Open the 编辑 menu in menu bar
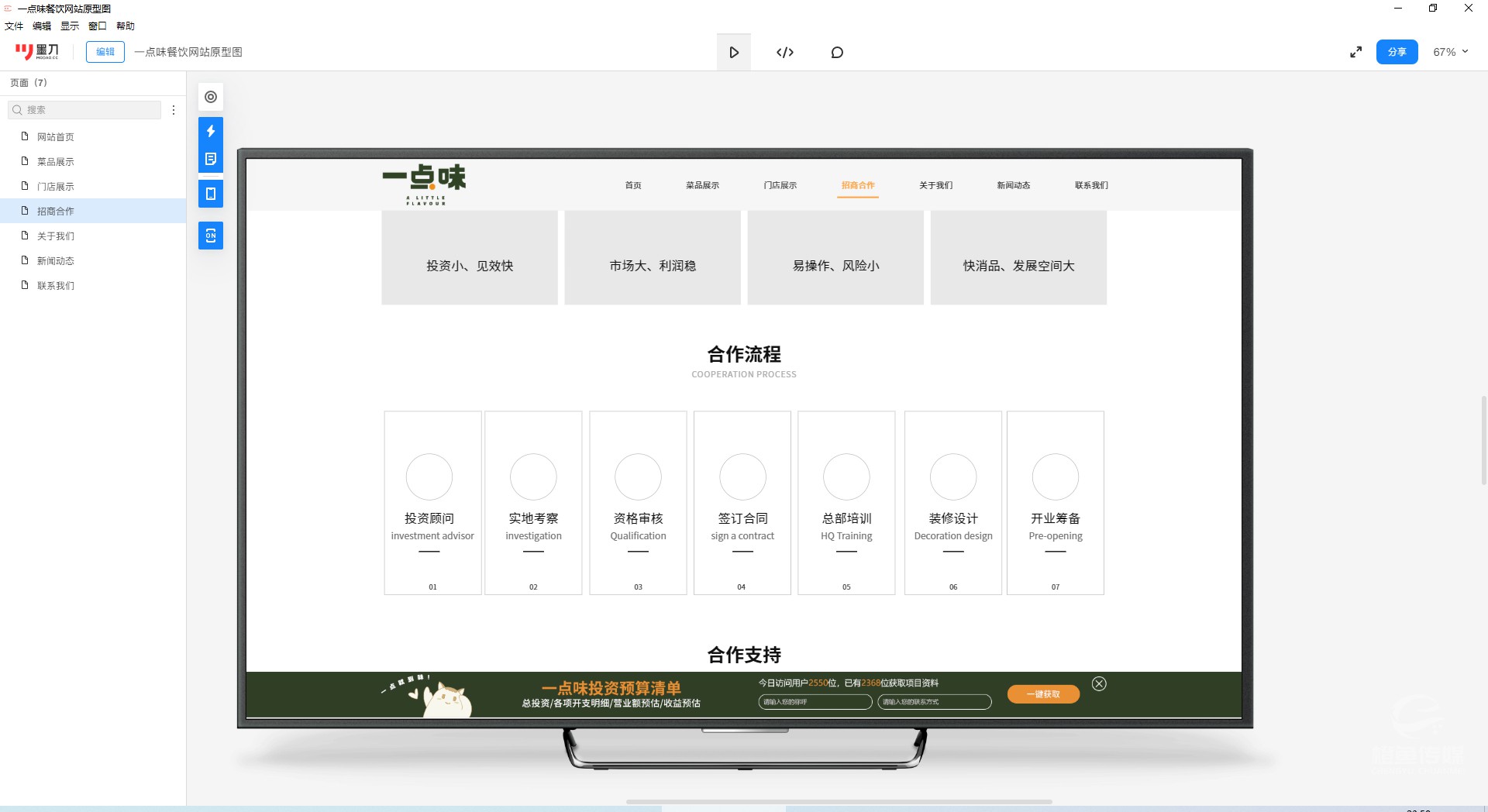Image resolution: width=1488 pixels, height=812 pixels. pos(42,26)
